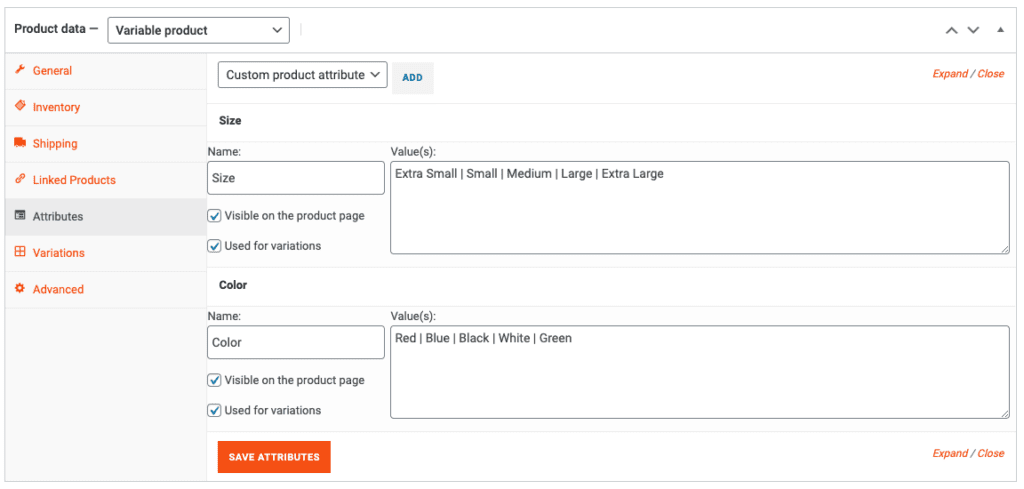This screenshot has width=1024, height=489.
Task: Click the Advanced gear icon
Action: coord(20,289)
